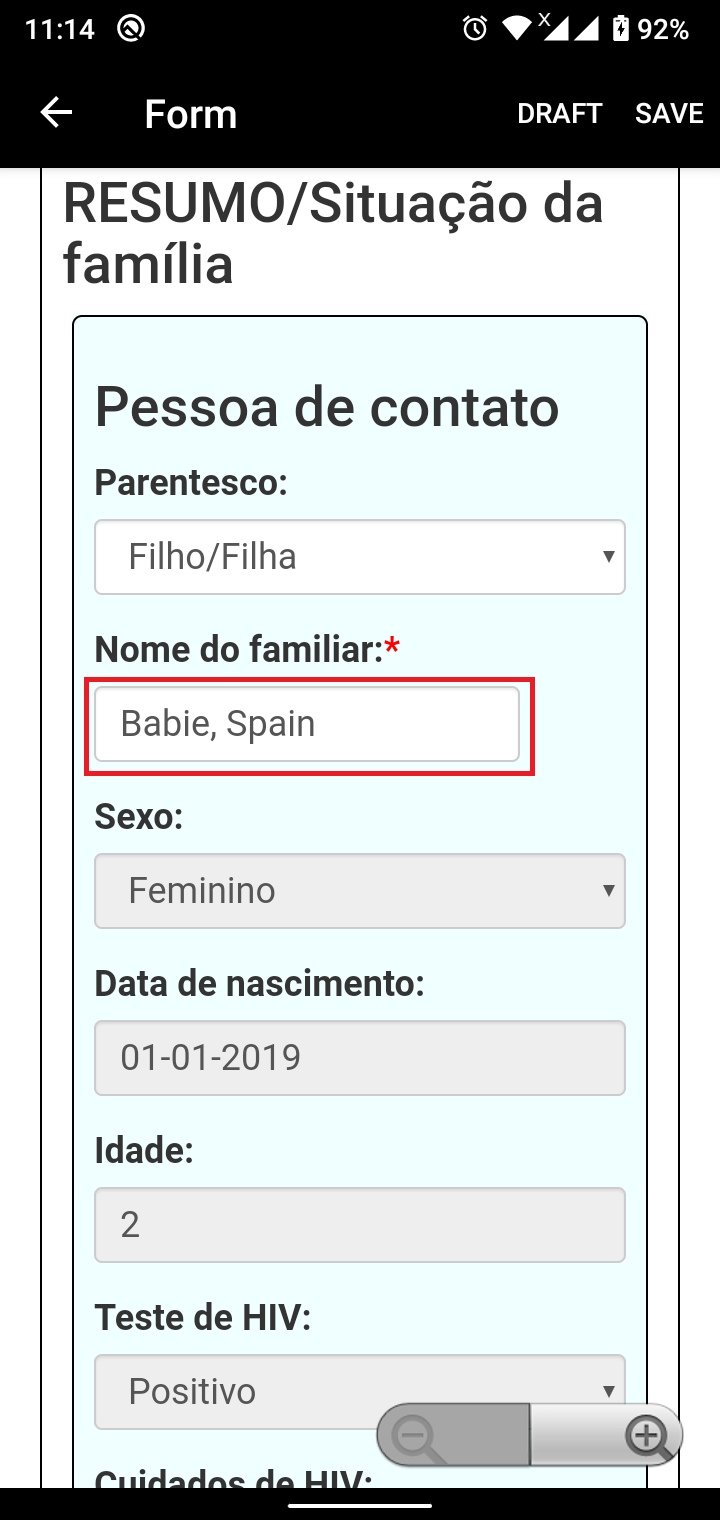Screen dimensions: 720x1520
Task: Open the Sexo dropdown showing Feminino
Action: point(360,890)
